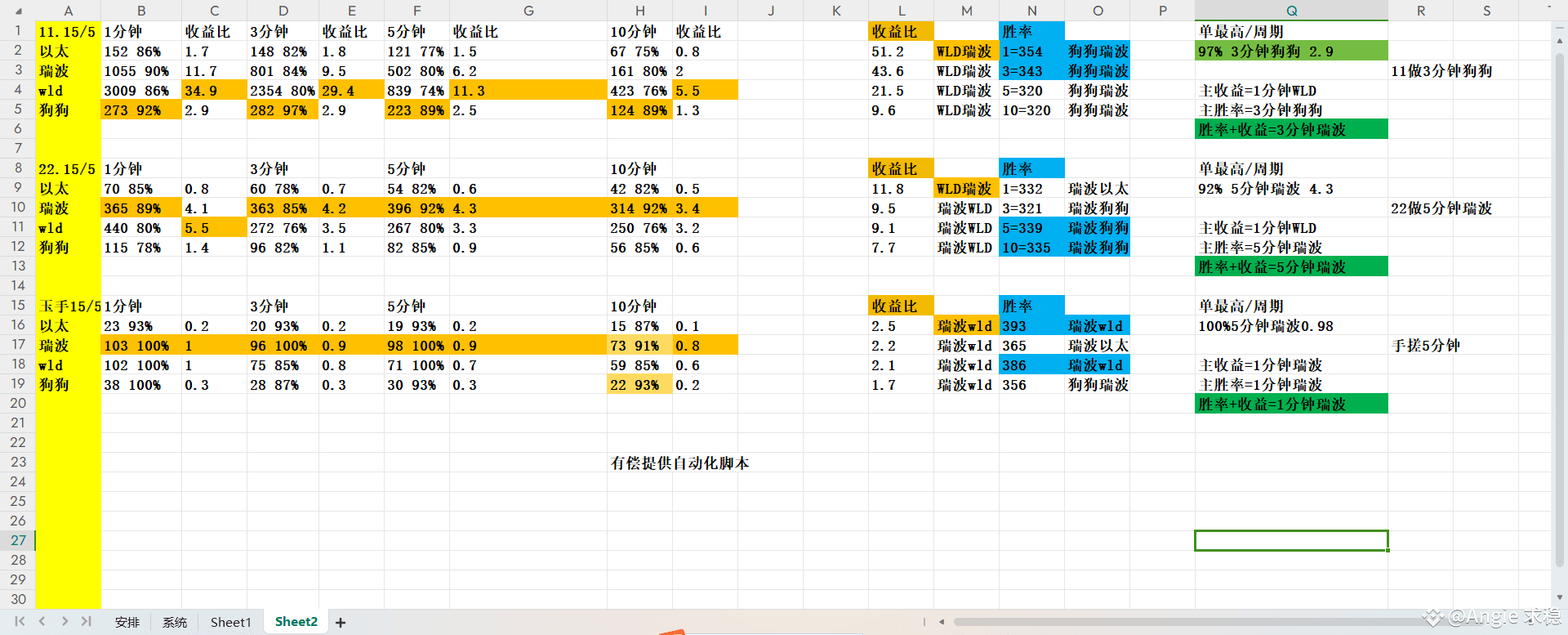Jump to the last sheet with navigation arrow

86,622
